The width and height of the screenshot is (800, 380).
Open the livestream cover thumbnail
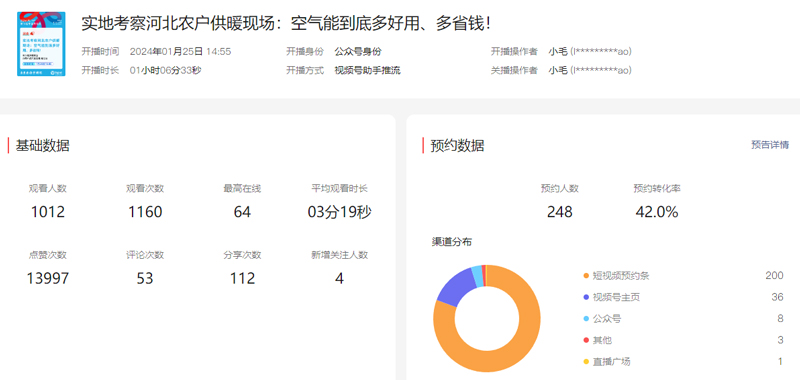point(41,44)
